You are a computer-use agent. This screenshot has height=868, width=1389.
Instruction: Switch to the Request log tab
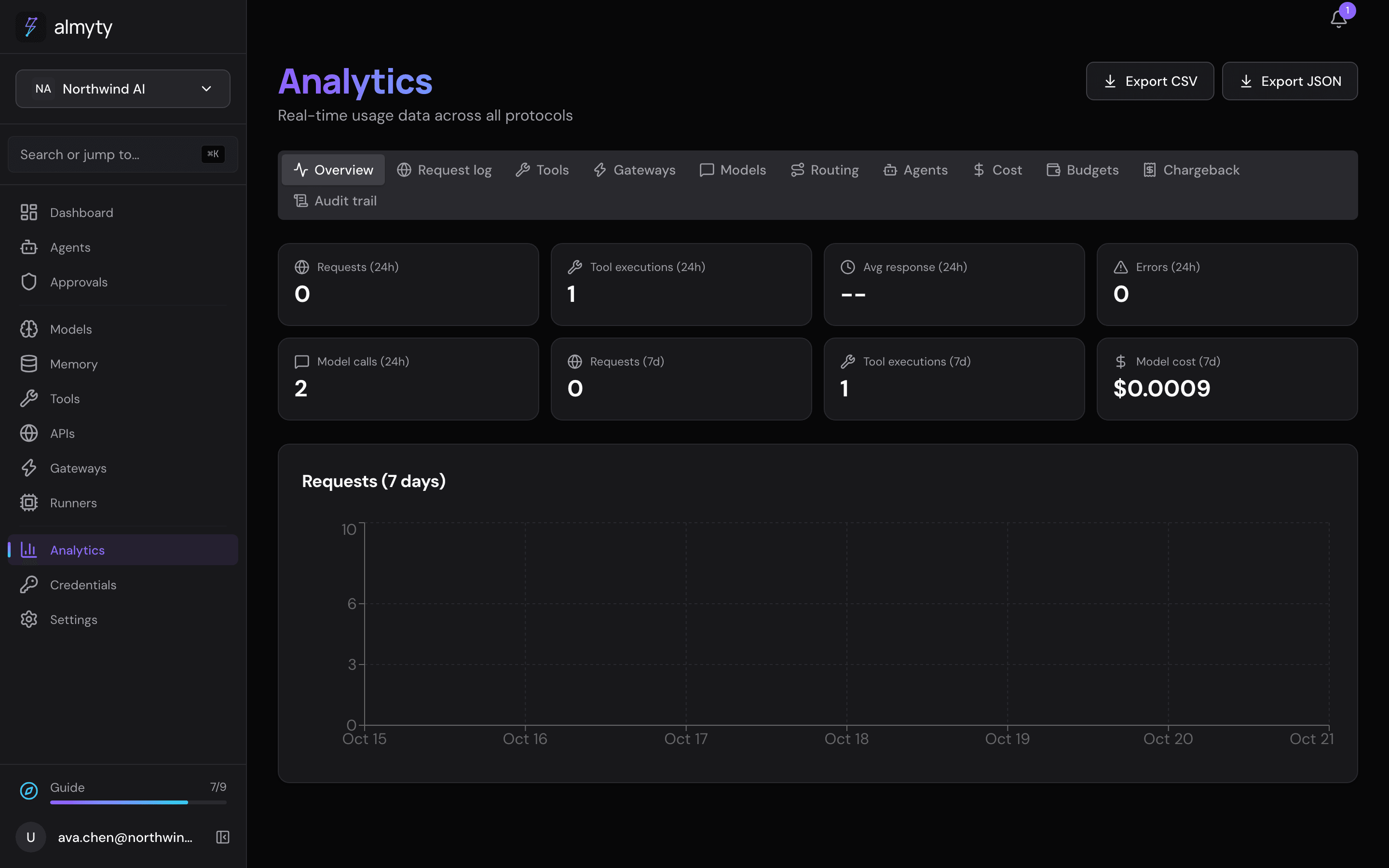click(444, 170)
